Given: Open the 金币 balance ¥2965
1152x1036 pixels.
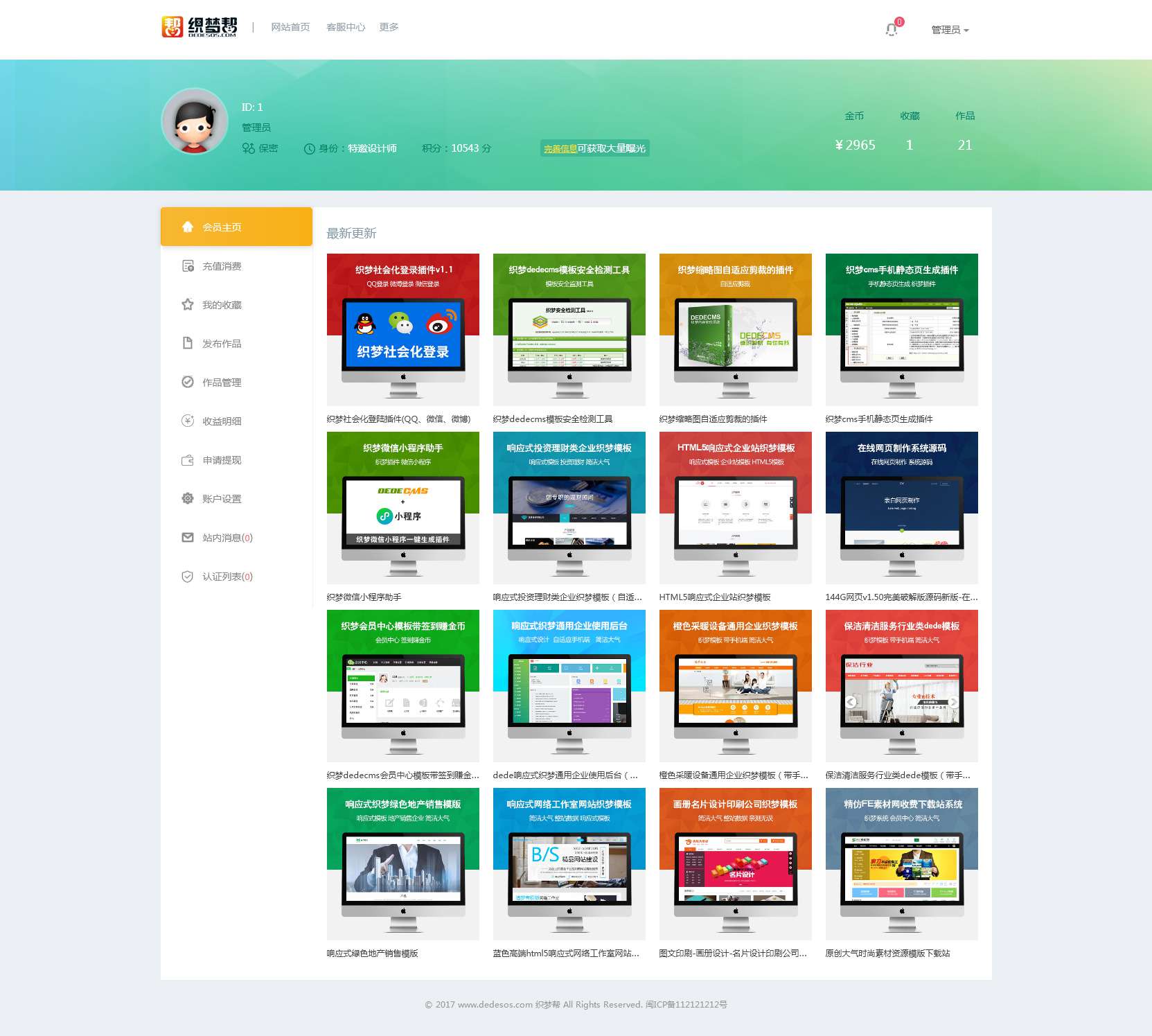Looking at the screenshot, I should tap(855, 145).
